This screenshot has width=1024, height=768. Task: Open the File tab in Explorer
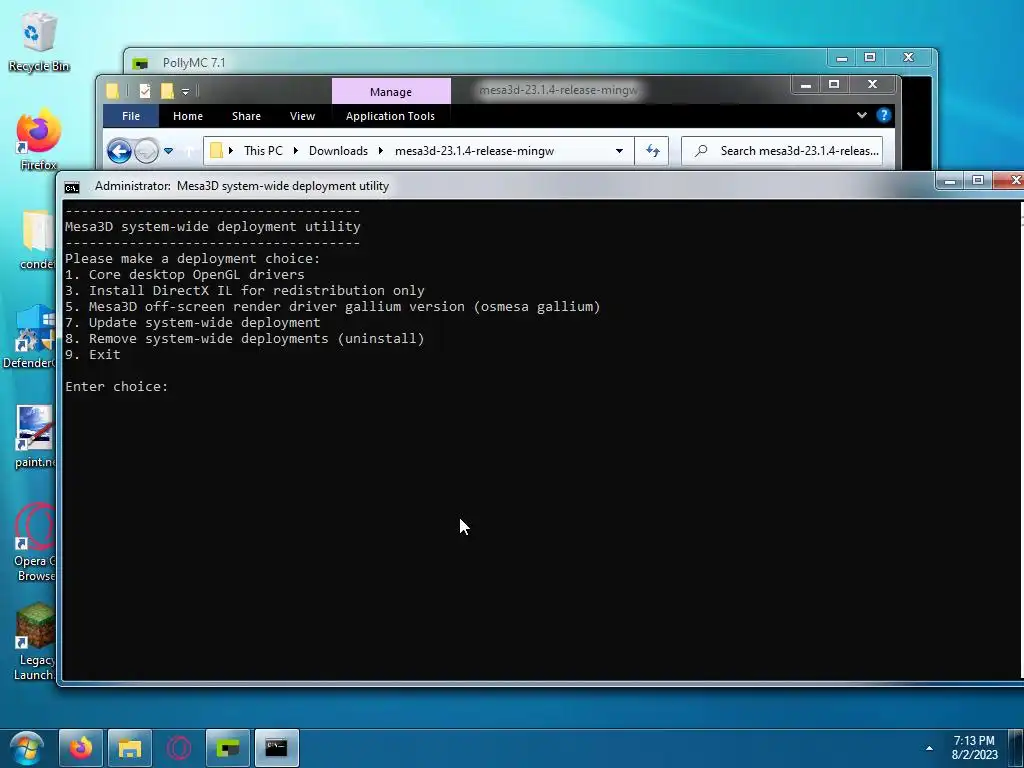pos(131,116)
